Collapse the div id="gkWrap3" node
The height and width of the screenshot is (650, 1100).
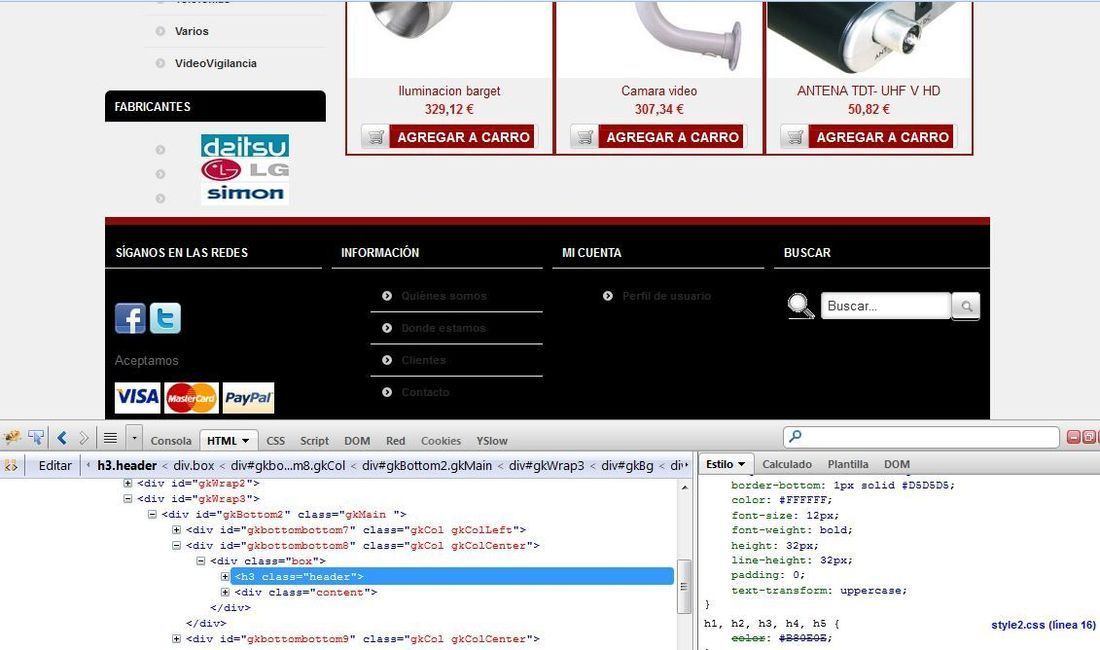click(x=128, y=499)
